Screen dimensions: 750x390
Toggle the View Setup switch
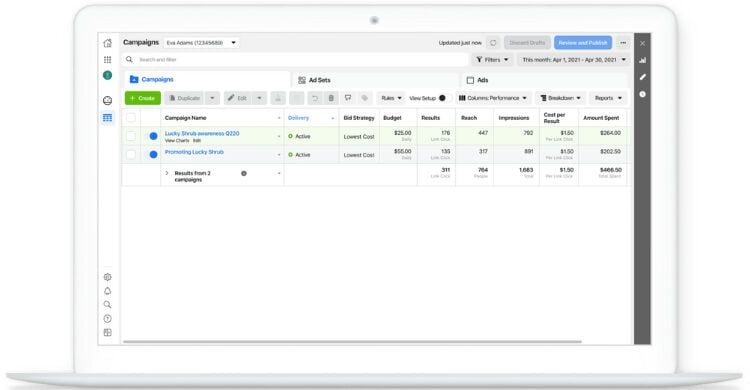444,98
